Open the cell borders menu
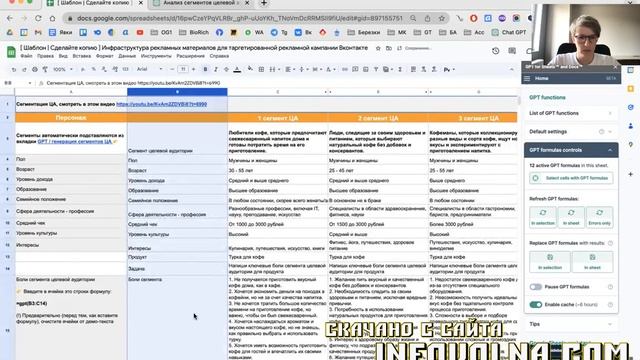 click(261, 69)
